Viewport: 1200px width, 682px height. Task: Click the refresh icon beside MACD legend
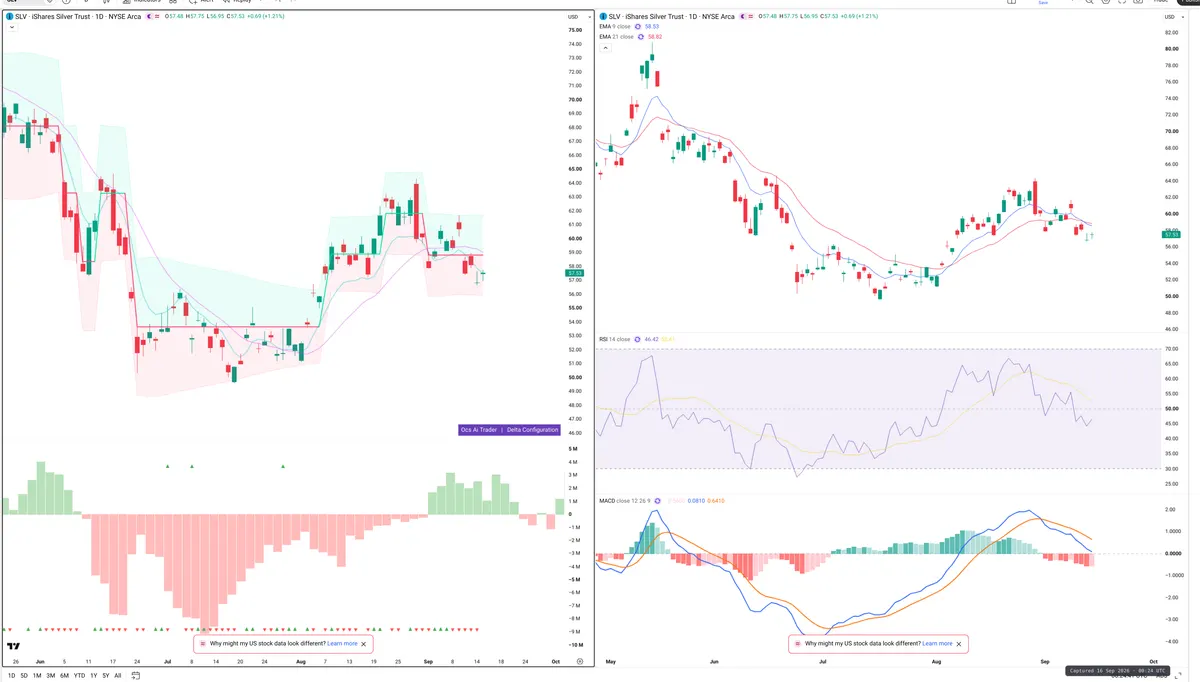pos(660,500)
